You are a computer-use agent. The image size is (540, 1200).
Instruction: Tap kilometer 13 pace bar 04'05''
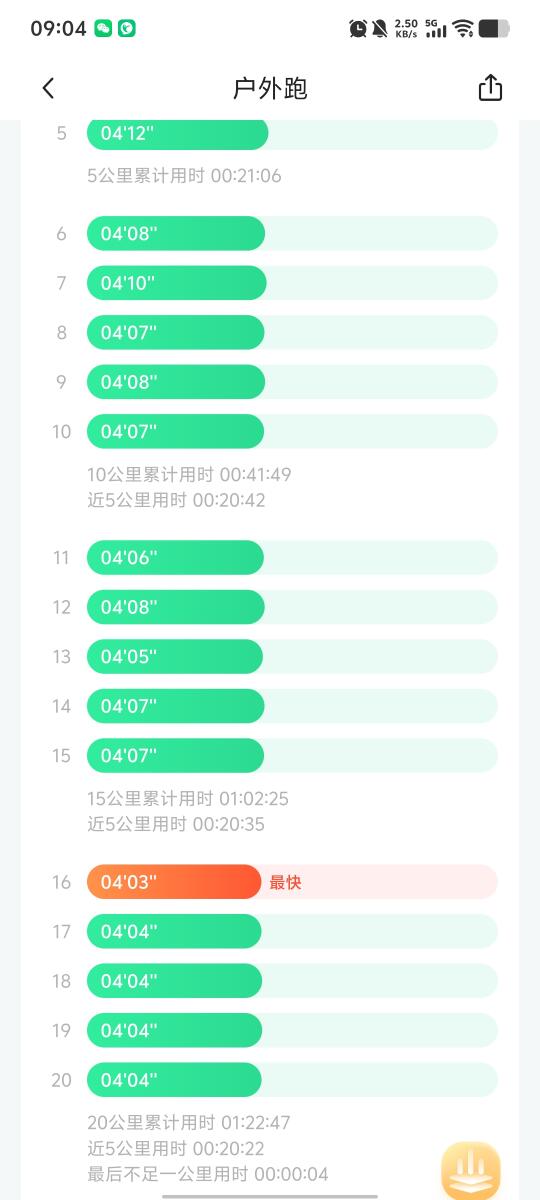(x=175, y=656)
